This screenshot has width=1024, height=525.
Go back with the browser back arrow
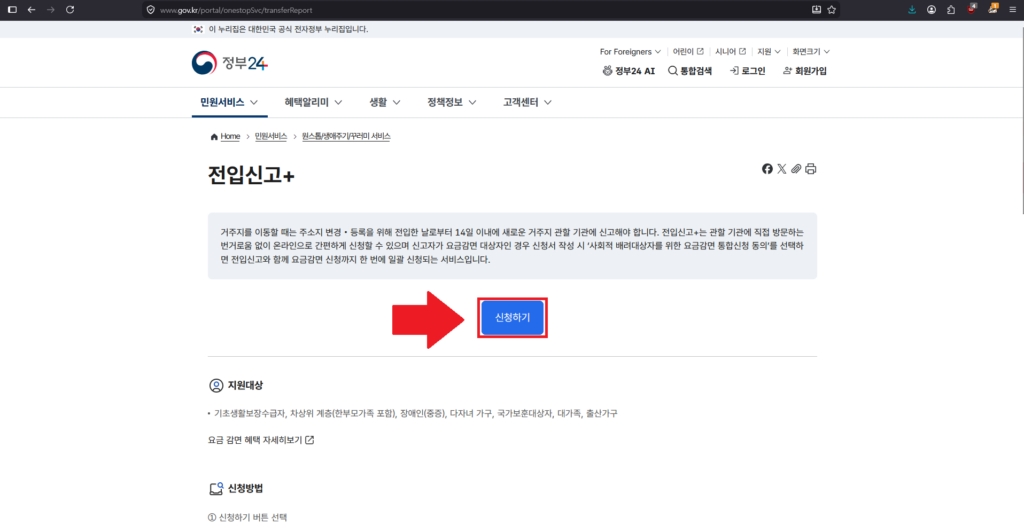(x=31, y=10)
